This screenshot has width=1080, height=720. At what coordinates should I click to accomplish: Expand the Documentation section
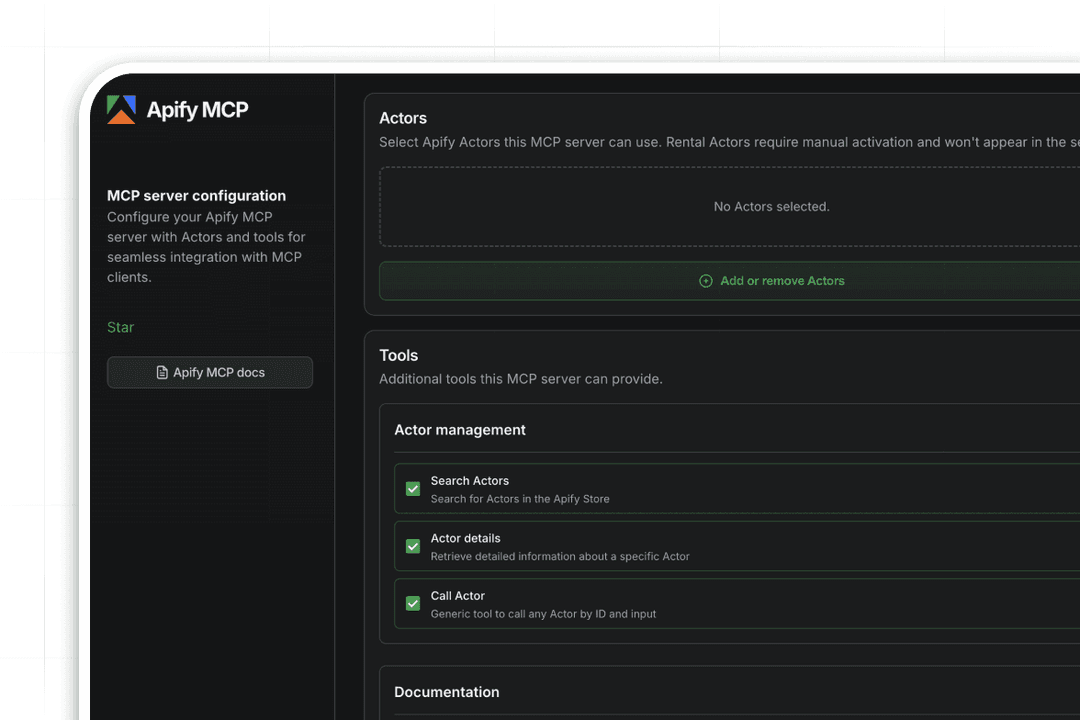pos(447,692)
